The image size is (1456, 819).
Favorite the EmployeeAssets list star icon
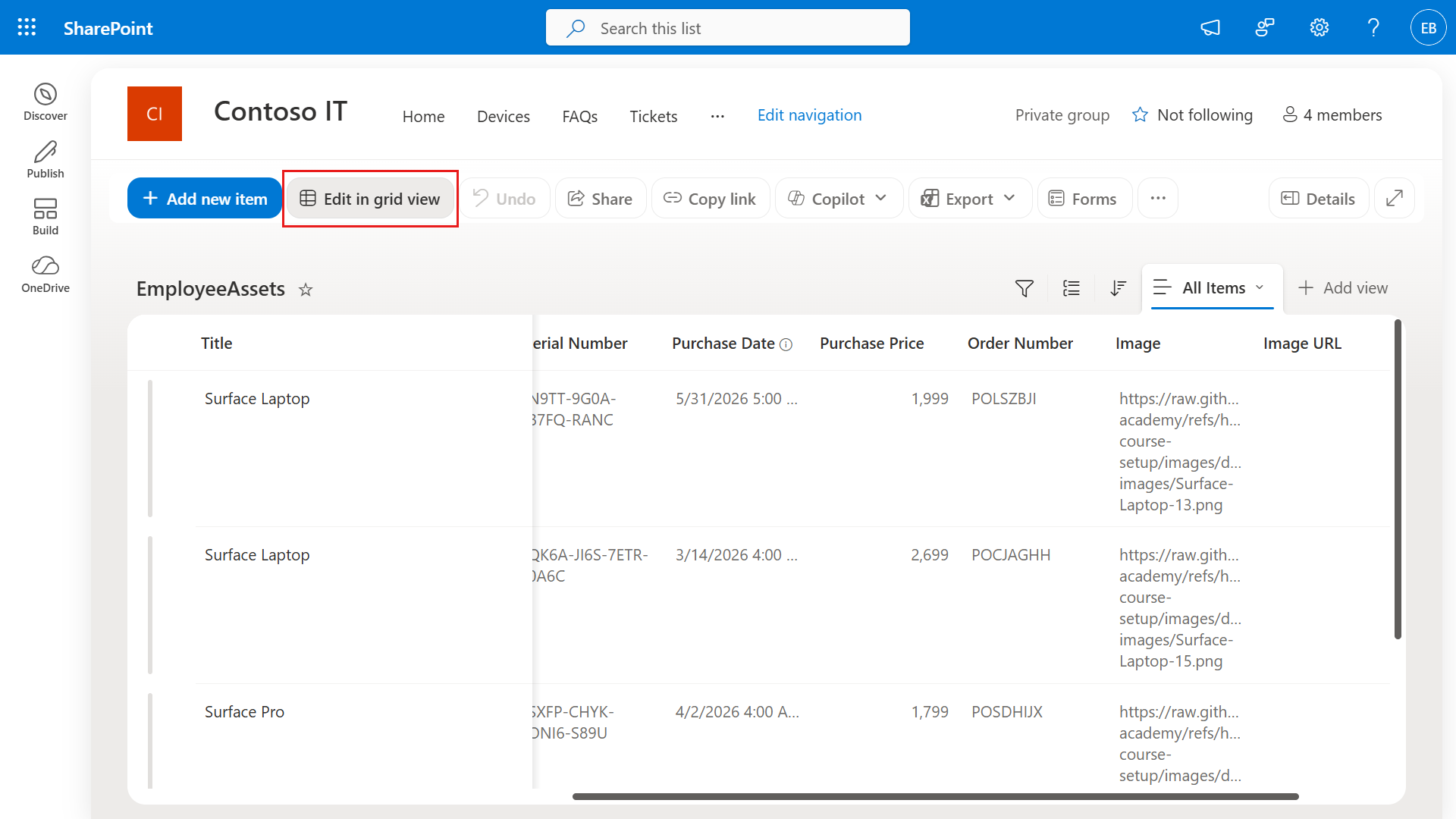306,290
